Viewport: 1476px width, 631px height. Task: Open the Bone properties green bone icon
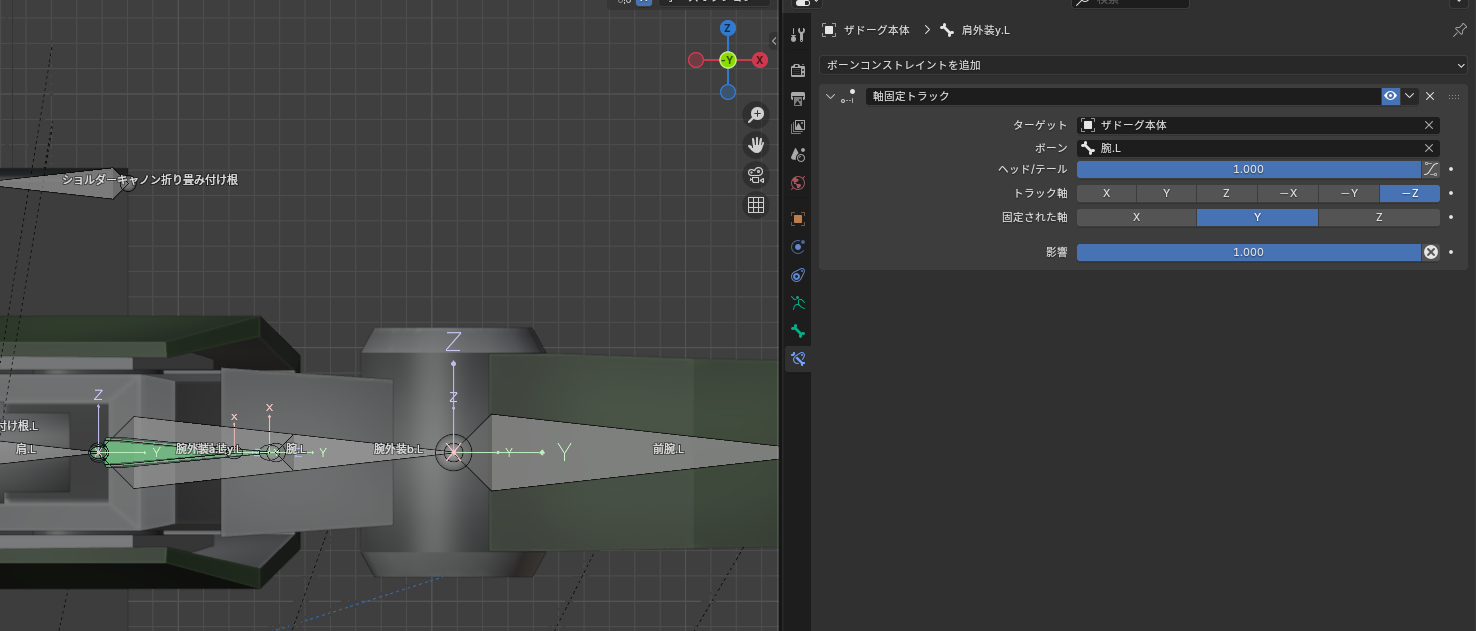(x=798, y=331)
